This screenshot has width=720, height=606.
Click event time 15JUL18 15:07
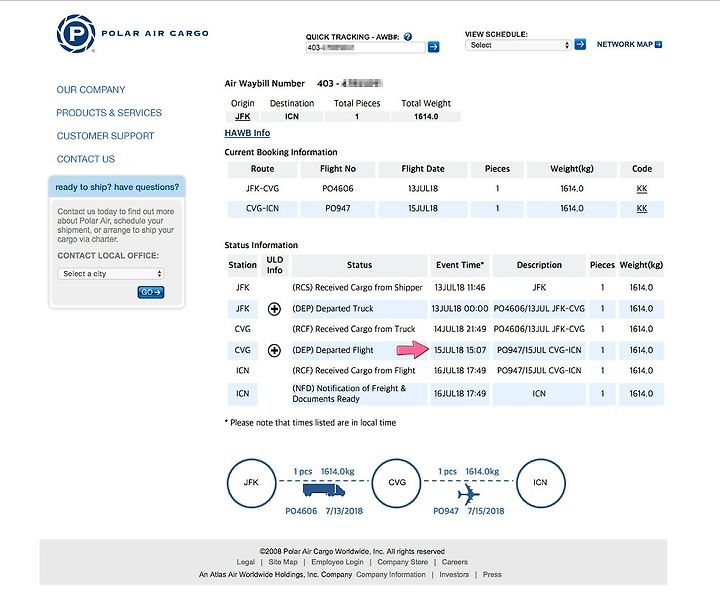[x=460, y=350]
